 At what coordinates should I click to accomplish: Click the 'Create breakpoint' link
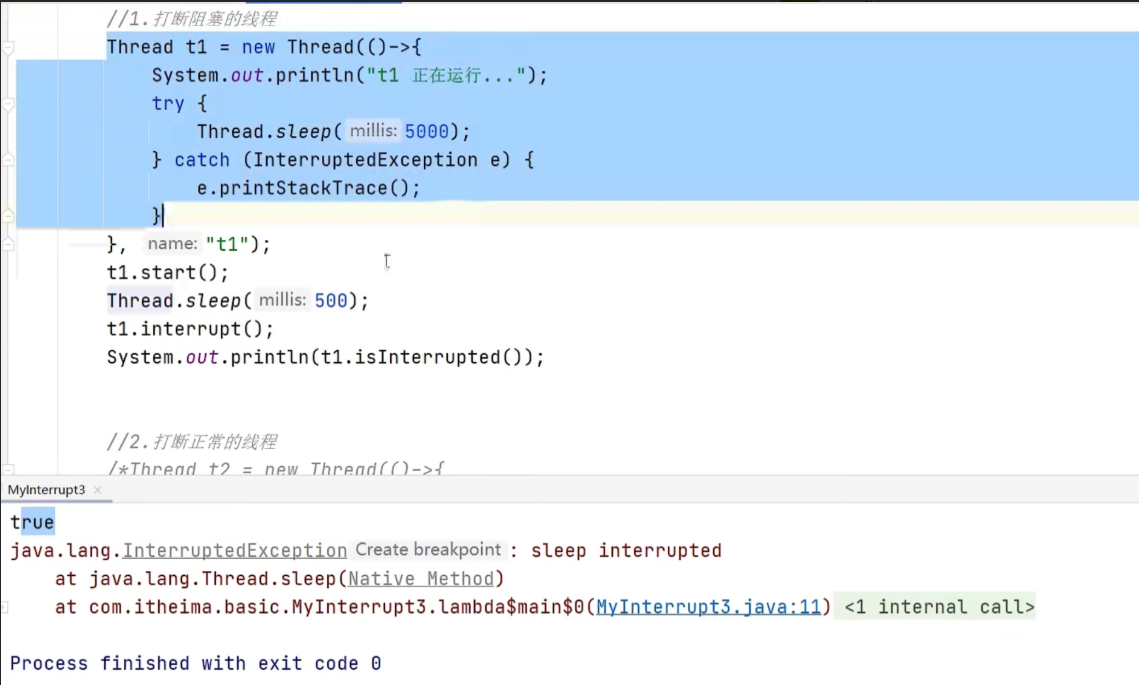(x=428, y=550)
